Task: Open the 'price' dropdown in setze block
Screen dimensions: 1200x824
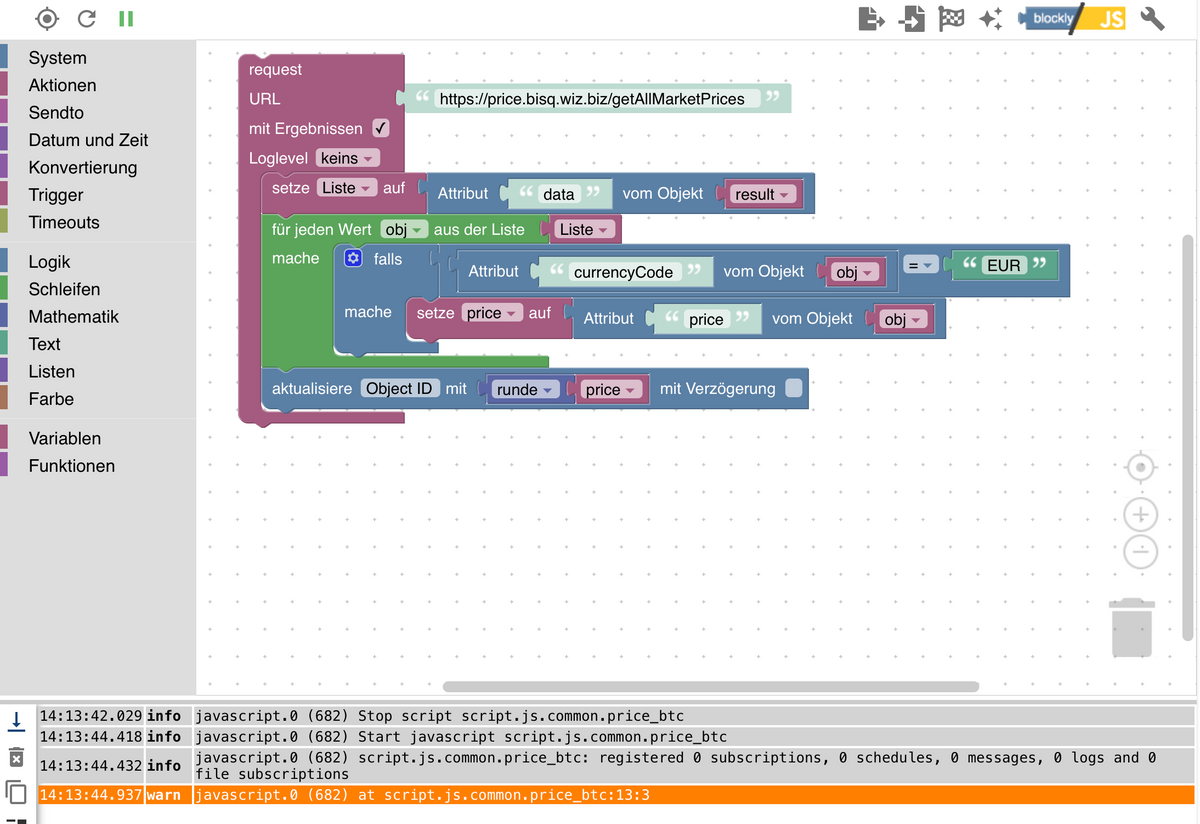Action: point(492,313)
